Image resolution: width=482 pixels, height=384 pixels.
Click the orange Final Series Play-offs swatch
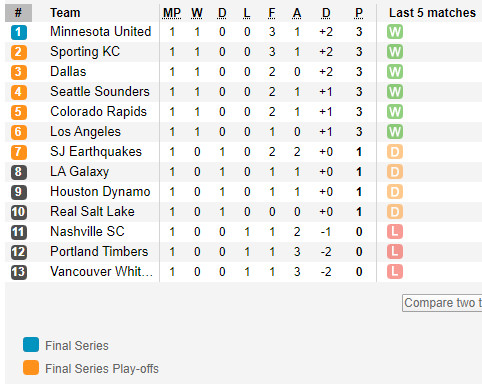(x=31, y=368)
